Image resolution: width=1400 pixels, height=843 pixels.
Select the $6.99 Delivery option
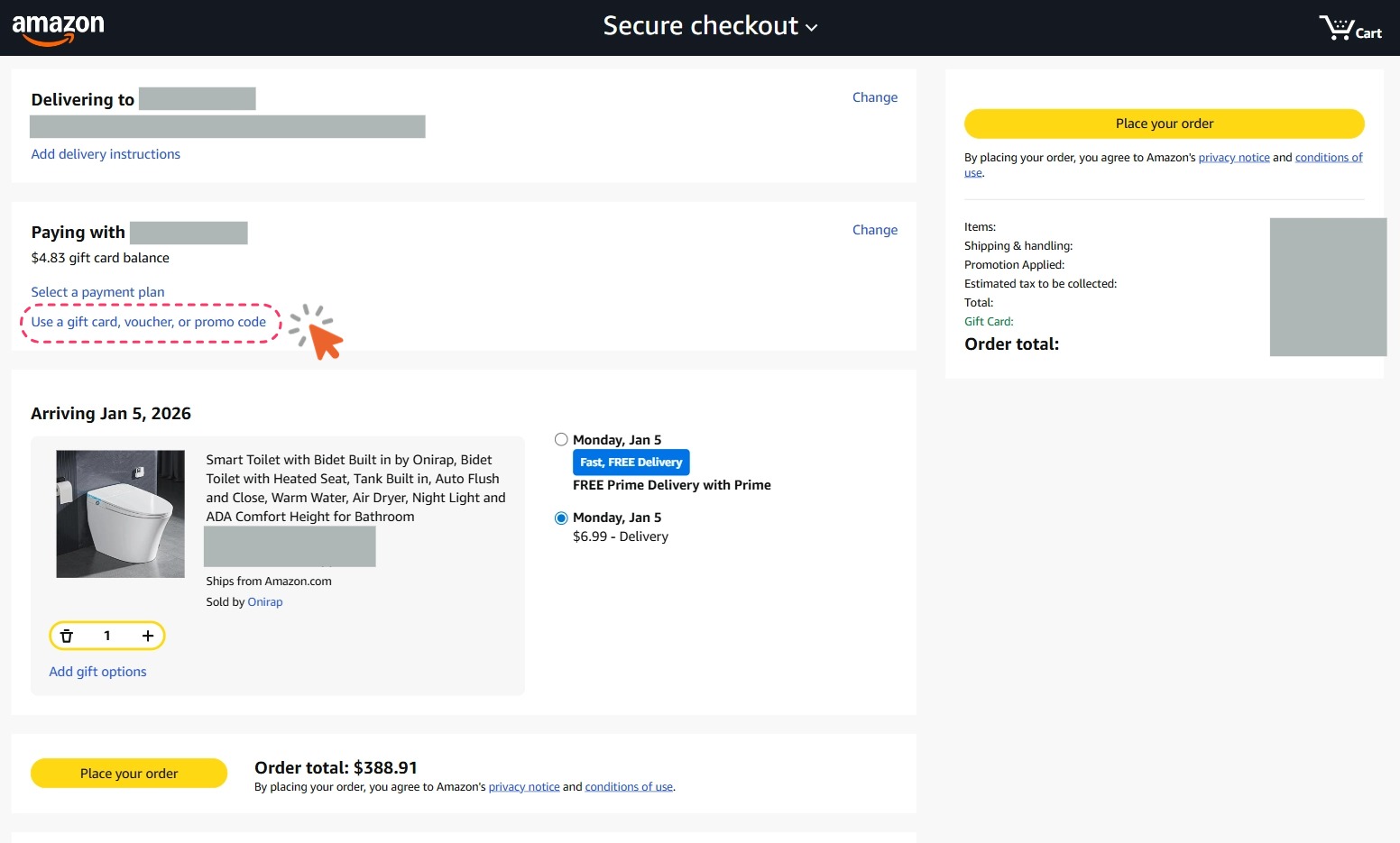pos(561,518)
